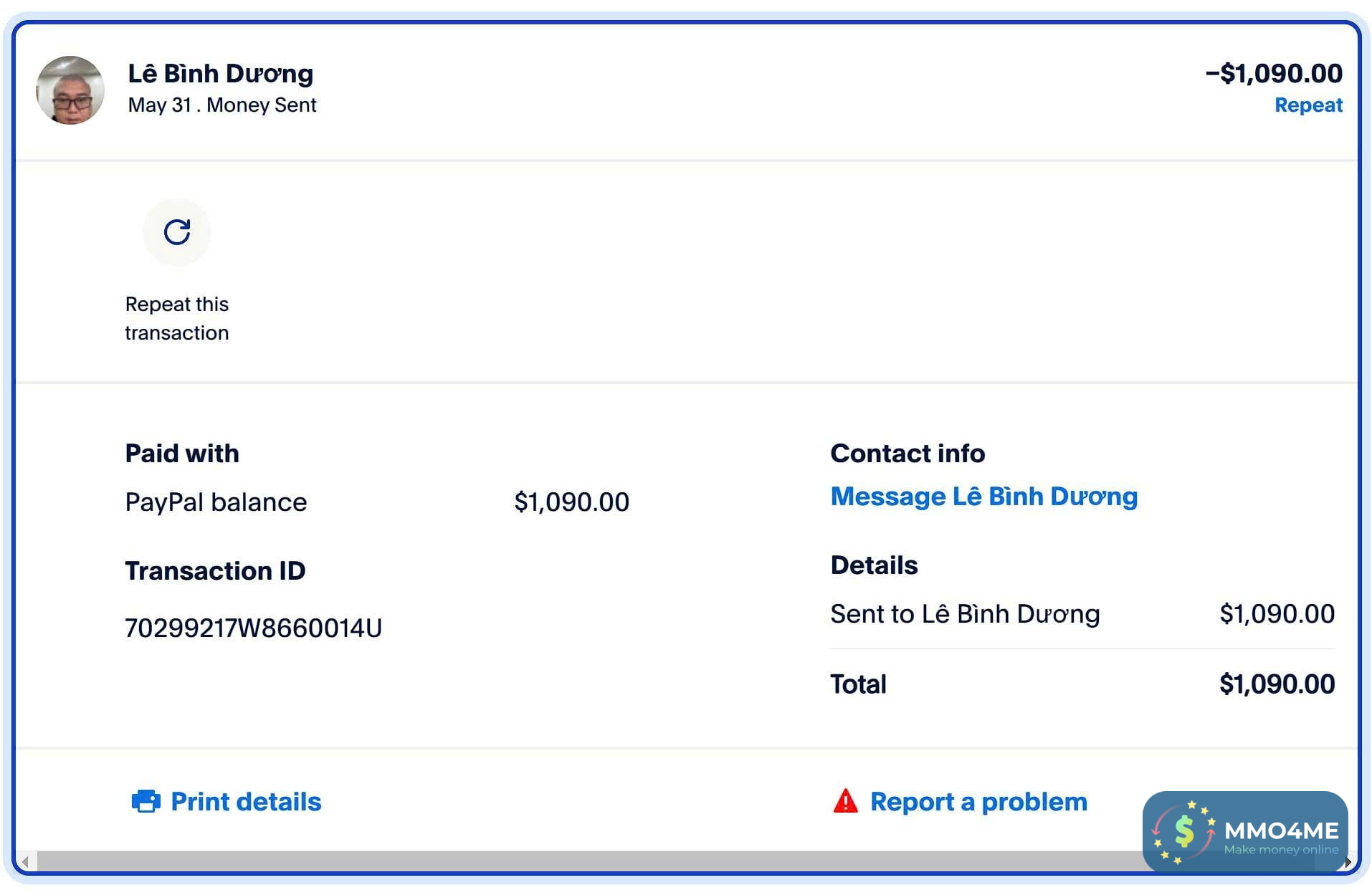This screenshot has width=1372, height=890.
Task: Click the "Sent to Lê Bình Dương" detail line
Action: [x=965, y=614]
